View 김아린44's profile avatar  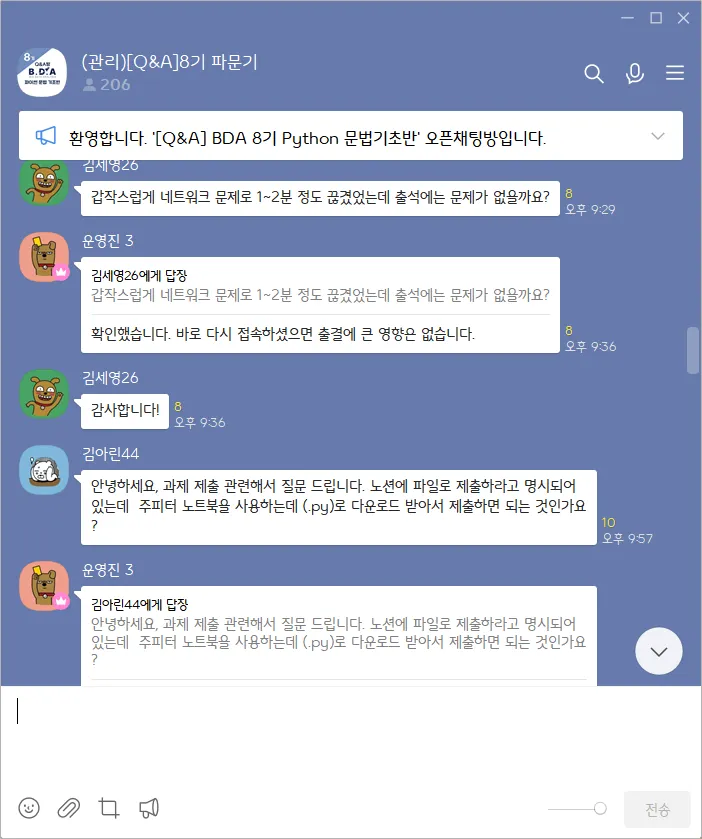(x=44, y=470)
